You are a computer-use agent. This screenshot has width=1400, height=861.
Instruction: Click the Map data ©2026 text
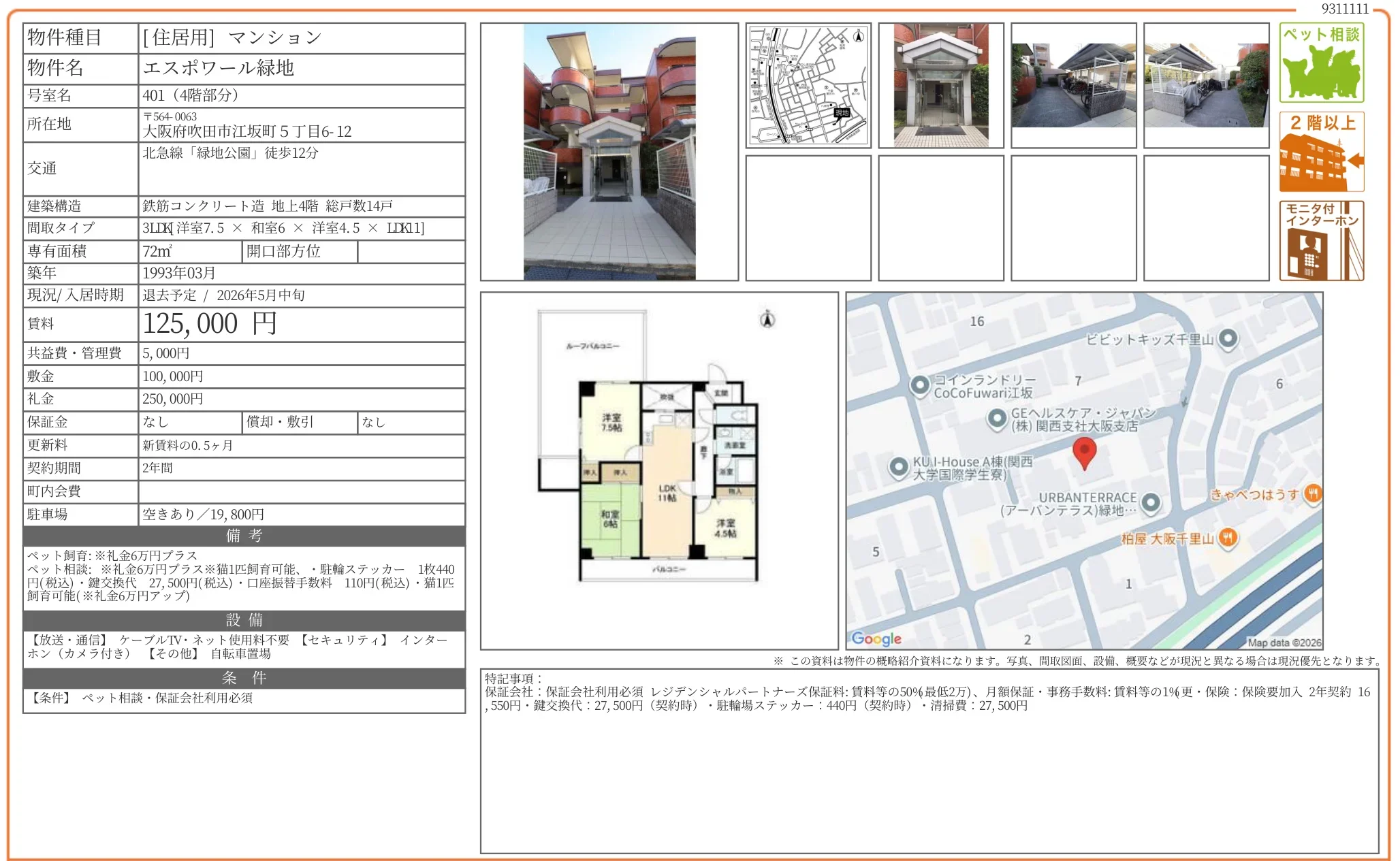[1284, 643]
